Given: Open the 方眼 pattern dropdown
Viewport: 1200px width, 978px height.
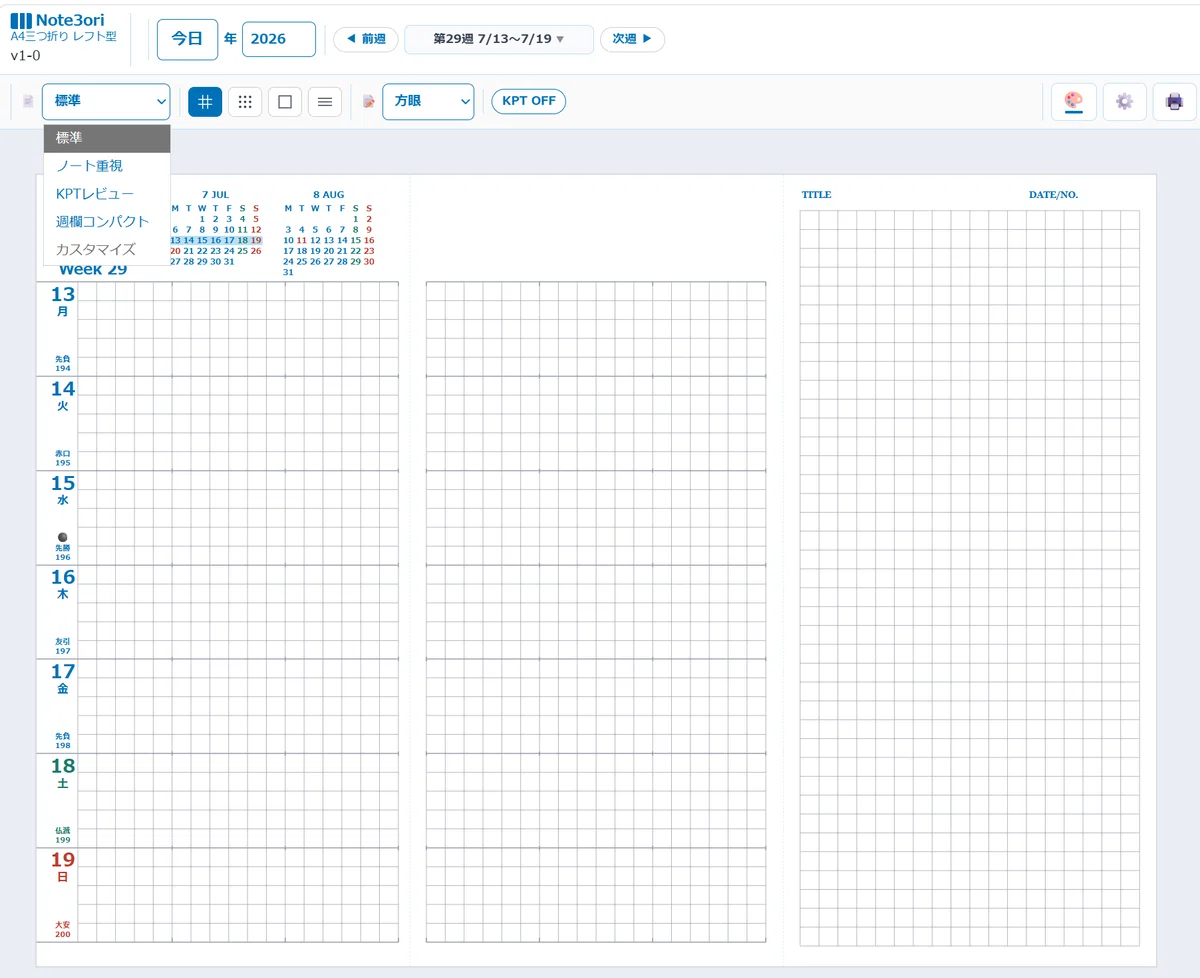Looking at the screenshot, I should click(x=428, y=101).
